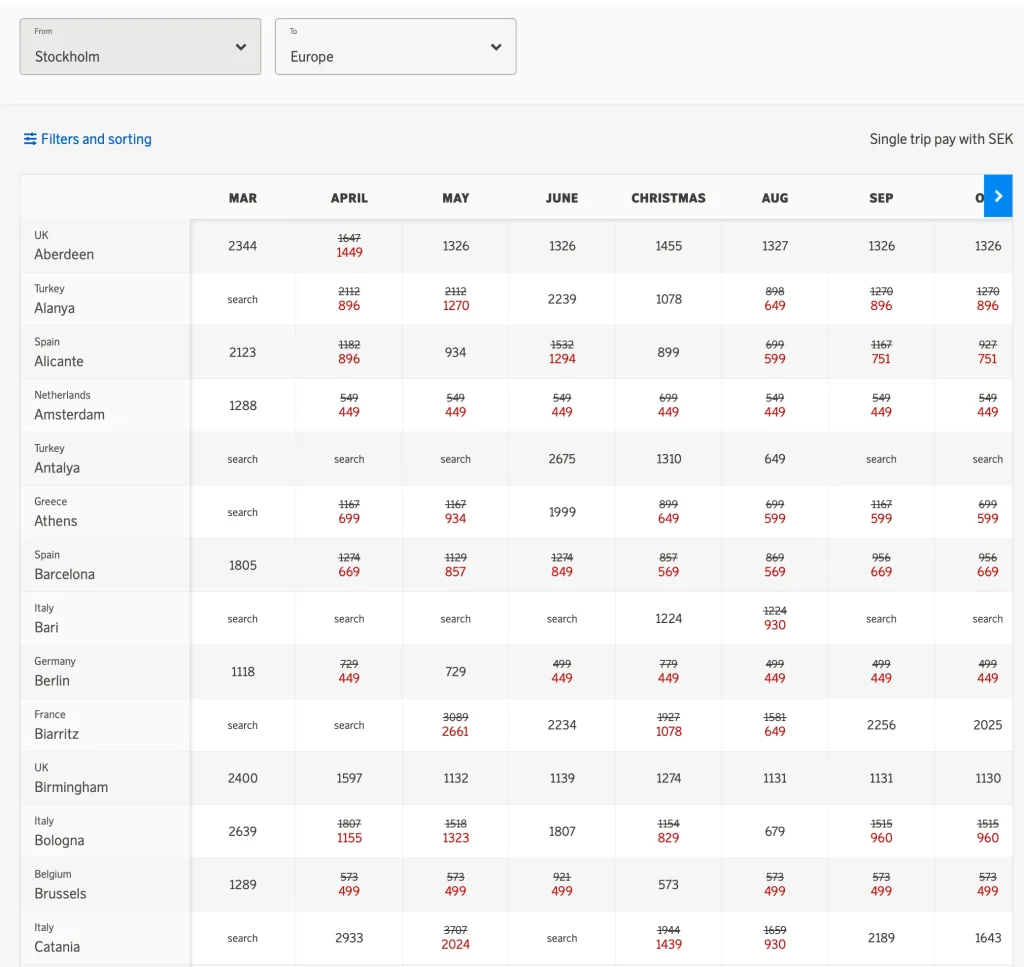
Task: Open Filters and sorting
Action: pos(88,139)
